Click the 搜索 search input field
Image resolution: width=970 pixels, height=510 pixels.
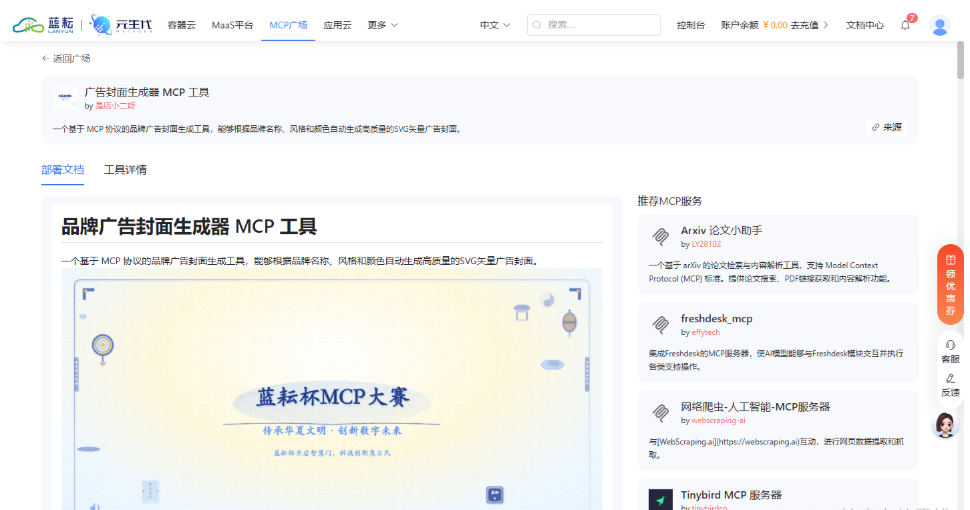(x=600, y=25)
